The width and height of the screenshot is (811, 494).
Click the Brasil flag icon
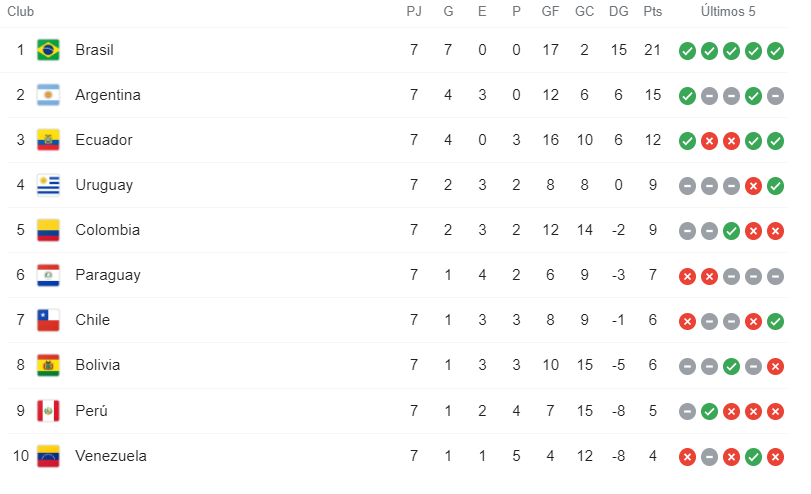tap(48, 50)
